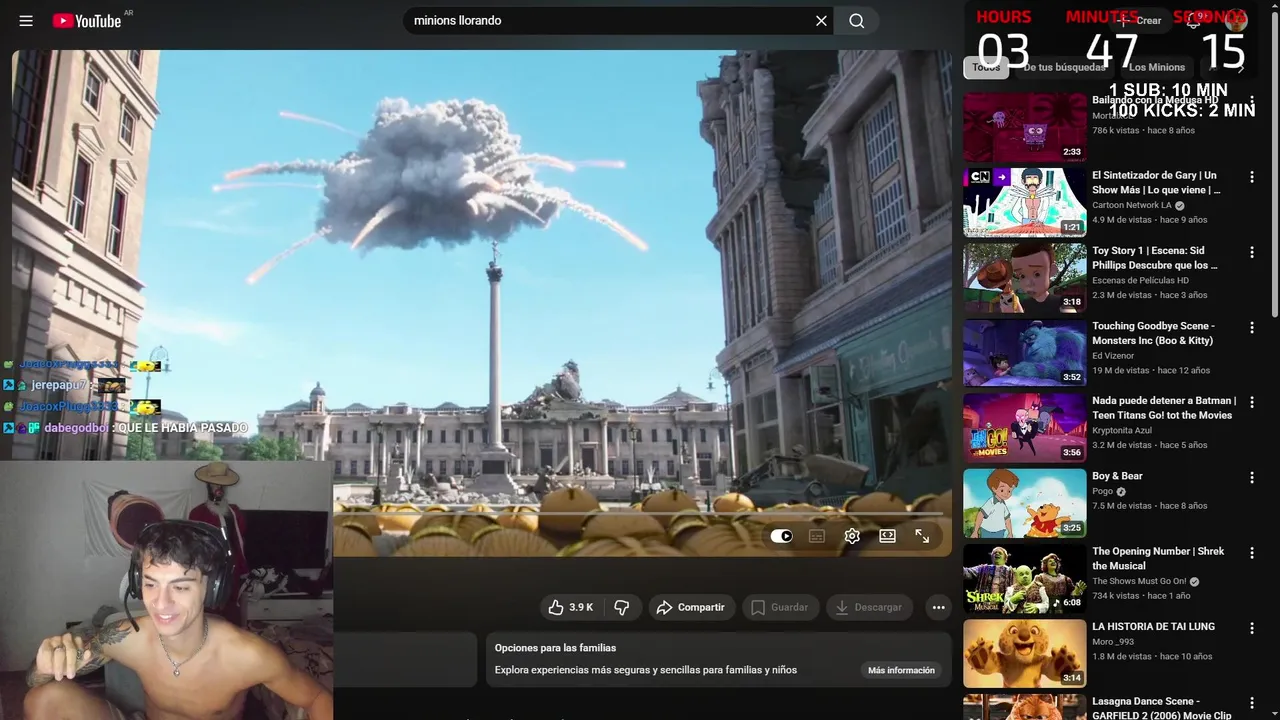Viewport: 1280px width, 720px height.
Task: Enter fullscreen in video player
Action: (922, 536)
